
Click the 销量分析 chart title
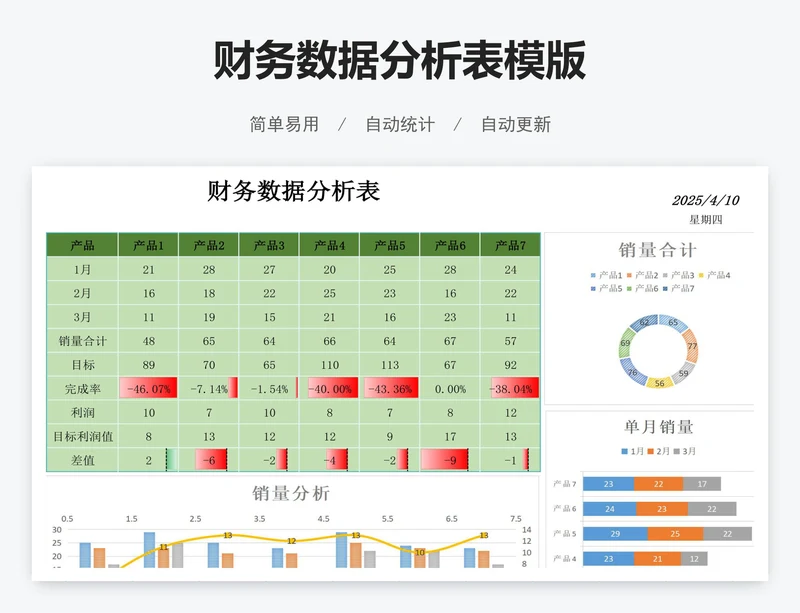coord(291,493)
